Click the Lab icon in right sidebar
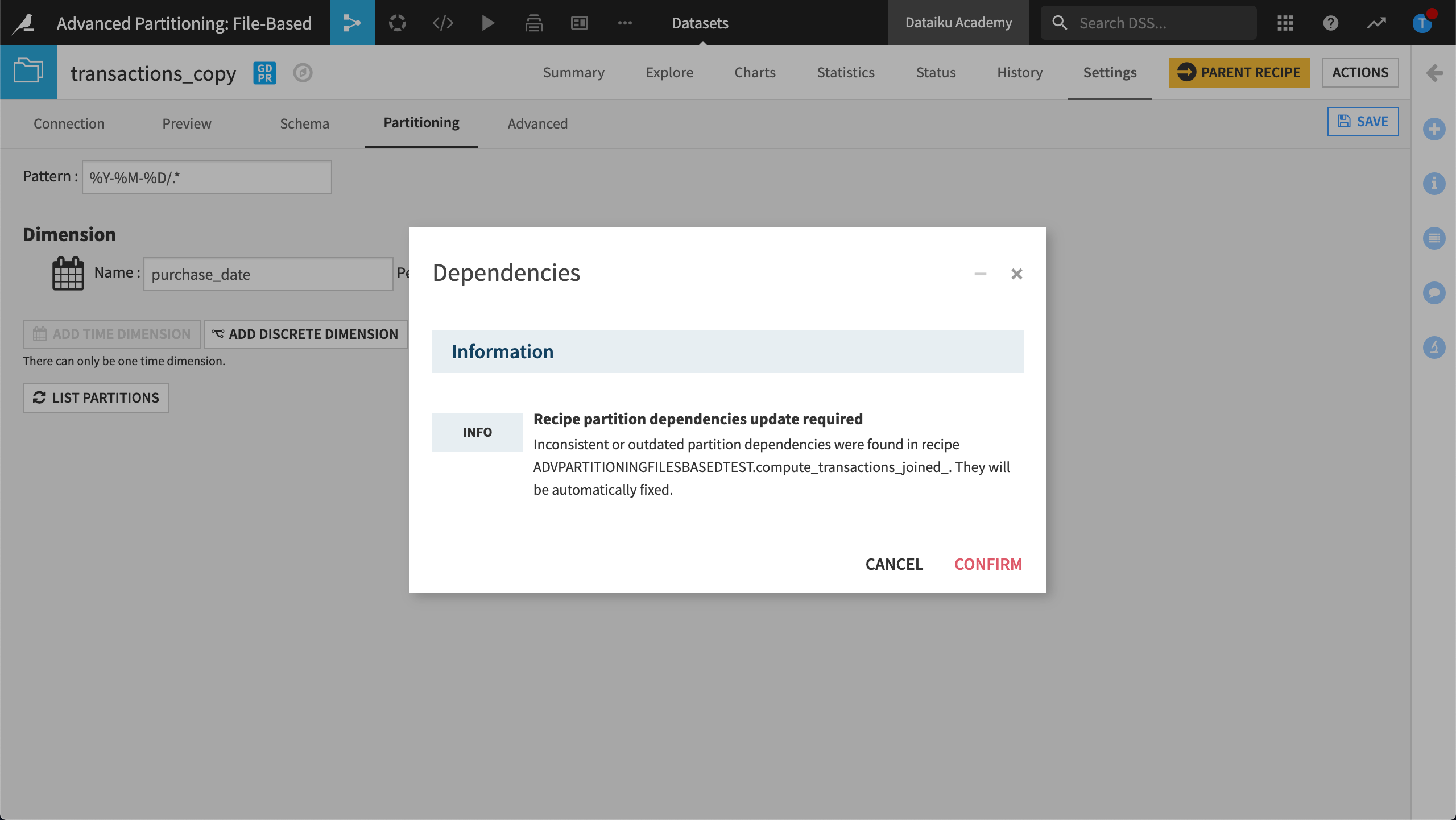Image resolution: width=1456 pixels, height=820 pixels. [x=1435, y=347]
